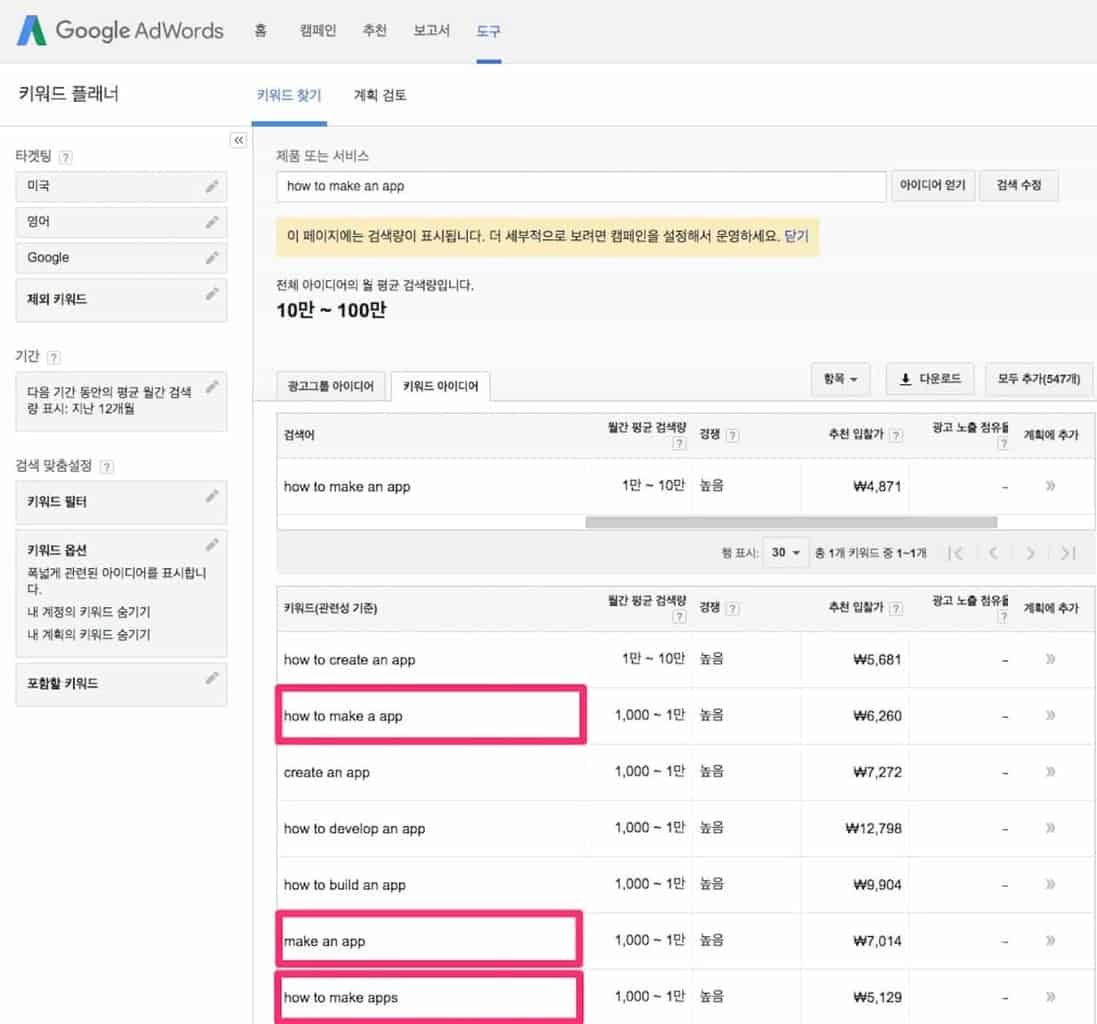
Task: Edit the 포함할 키워드 setting
Action: (x=212, y=678)
